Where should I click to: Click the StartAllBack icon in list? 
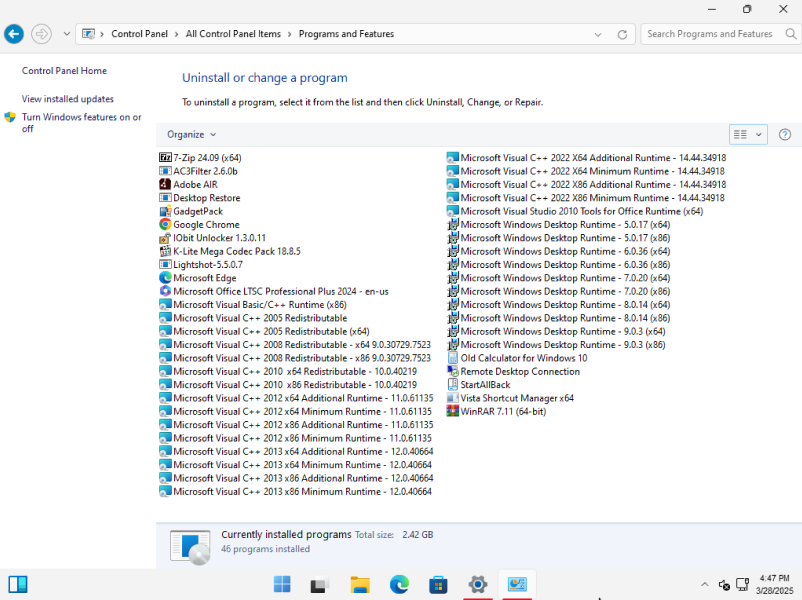tap(452, 385)
